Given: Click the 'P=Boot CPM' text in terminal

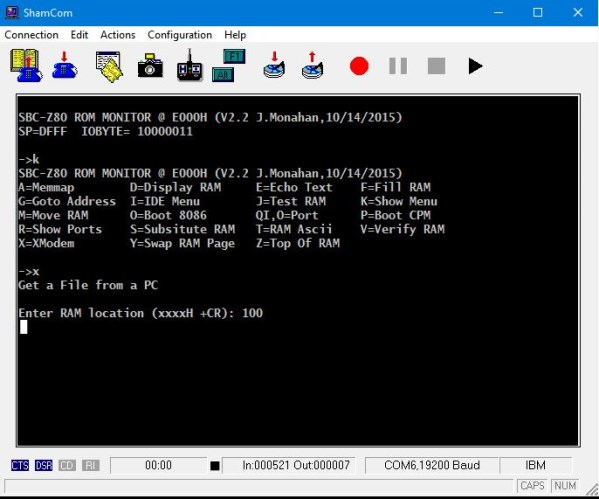Looking at the screenshot, I should click(x=395, y=215).
